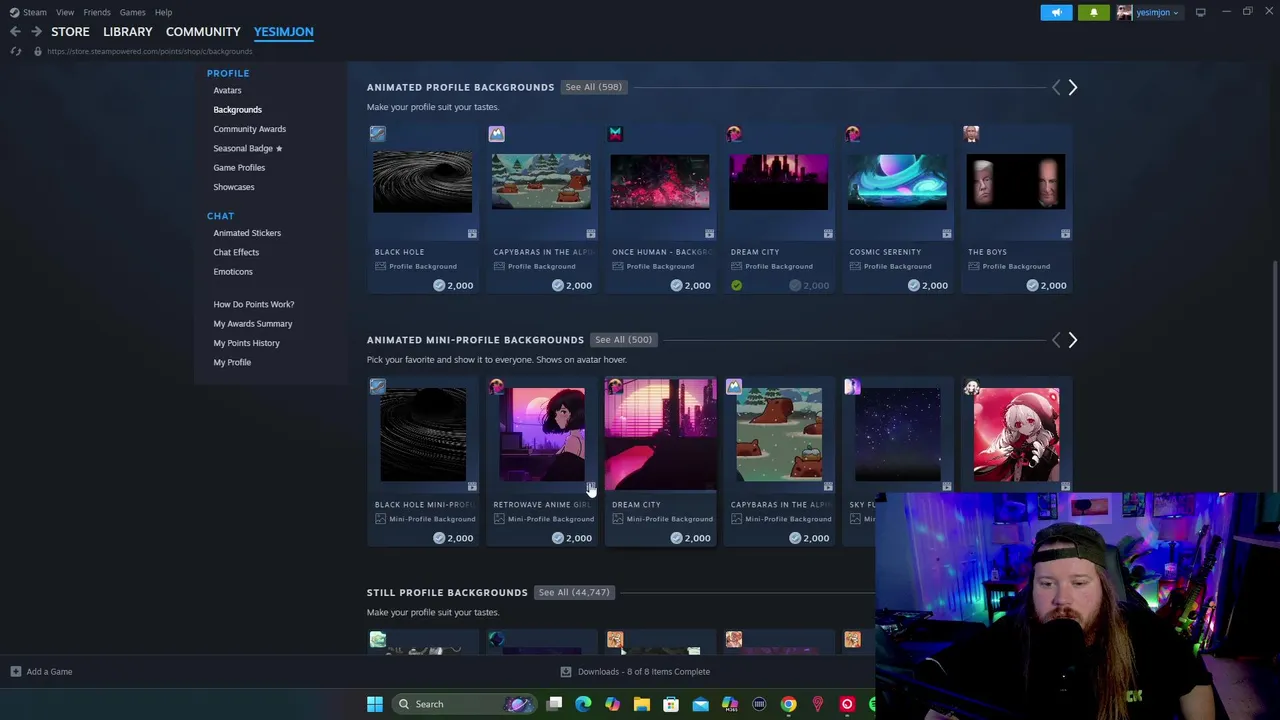Open The Boys background thumbnail
Image resolution: width=1280 pixels, height=720 pixels.
pos(1016,182)
